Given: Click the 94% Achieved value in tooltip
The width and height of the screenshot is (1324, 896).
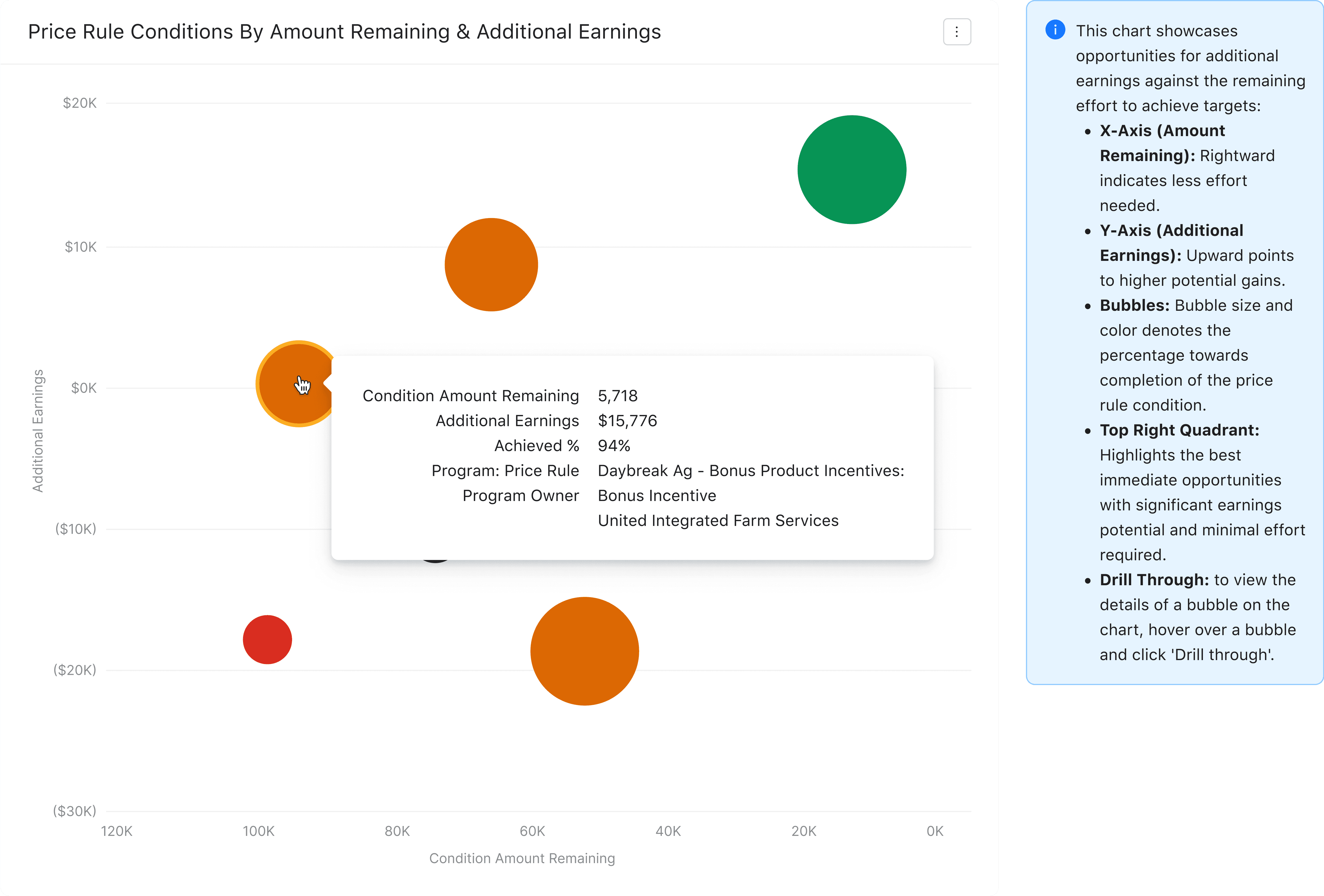Looking at the screenshot, I should 614,446.
